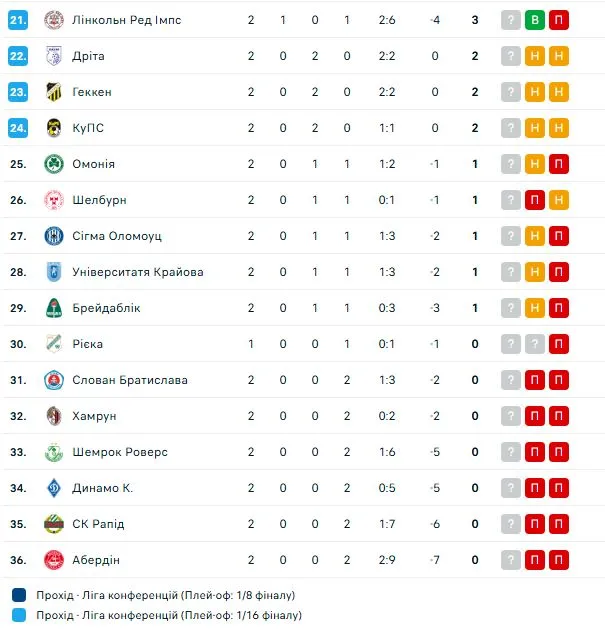This screenshot has height=629, width=605.
Task: Click the Shamrock Rovers club logo
Action: 54,452
